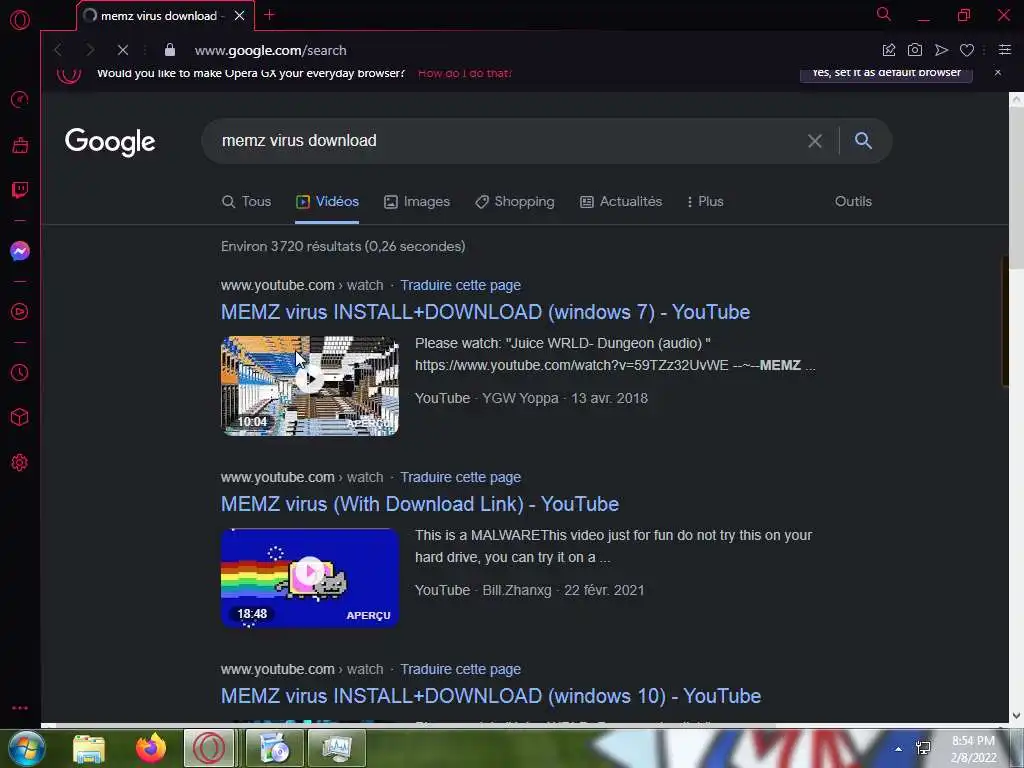Viewport: 1024px width, 768px height.
Task: Clear the Google search query
Action: click(814, 141)
